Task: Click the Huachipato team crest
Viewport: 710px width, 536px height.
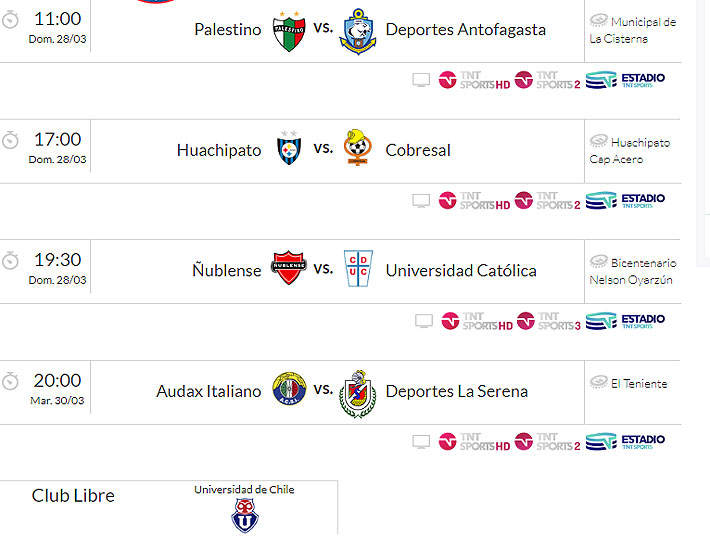Action: (x=289, y=149)
